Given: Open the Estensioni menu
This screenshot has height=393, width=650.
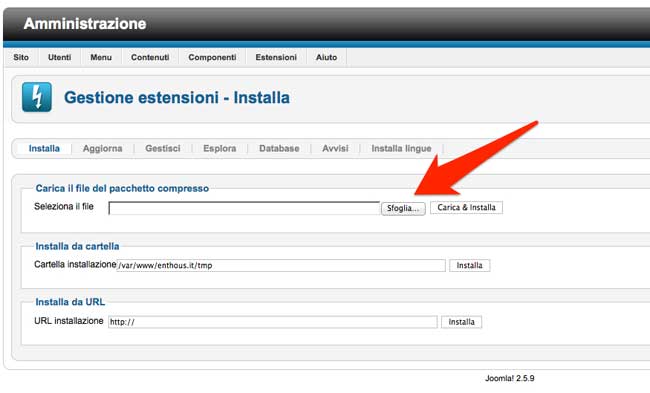Looking at the screenshot, I should point(276,57).
